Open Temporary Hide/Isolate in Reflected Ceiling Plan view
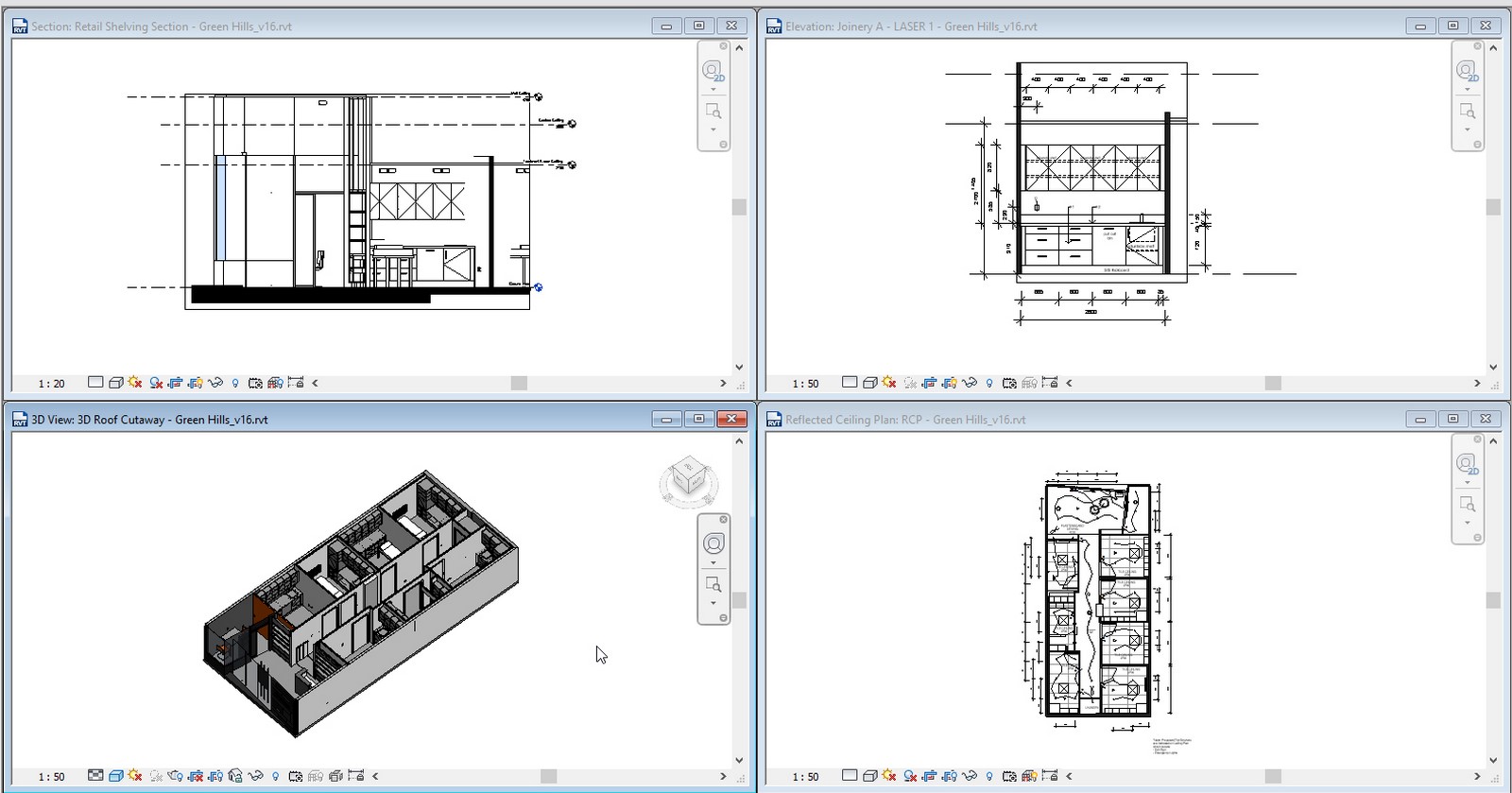The height and width of the screenshot is (793, 1512). pyautogui.click(x=969, y=776)
